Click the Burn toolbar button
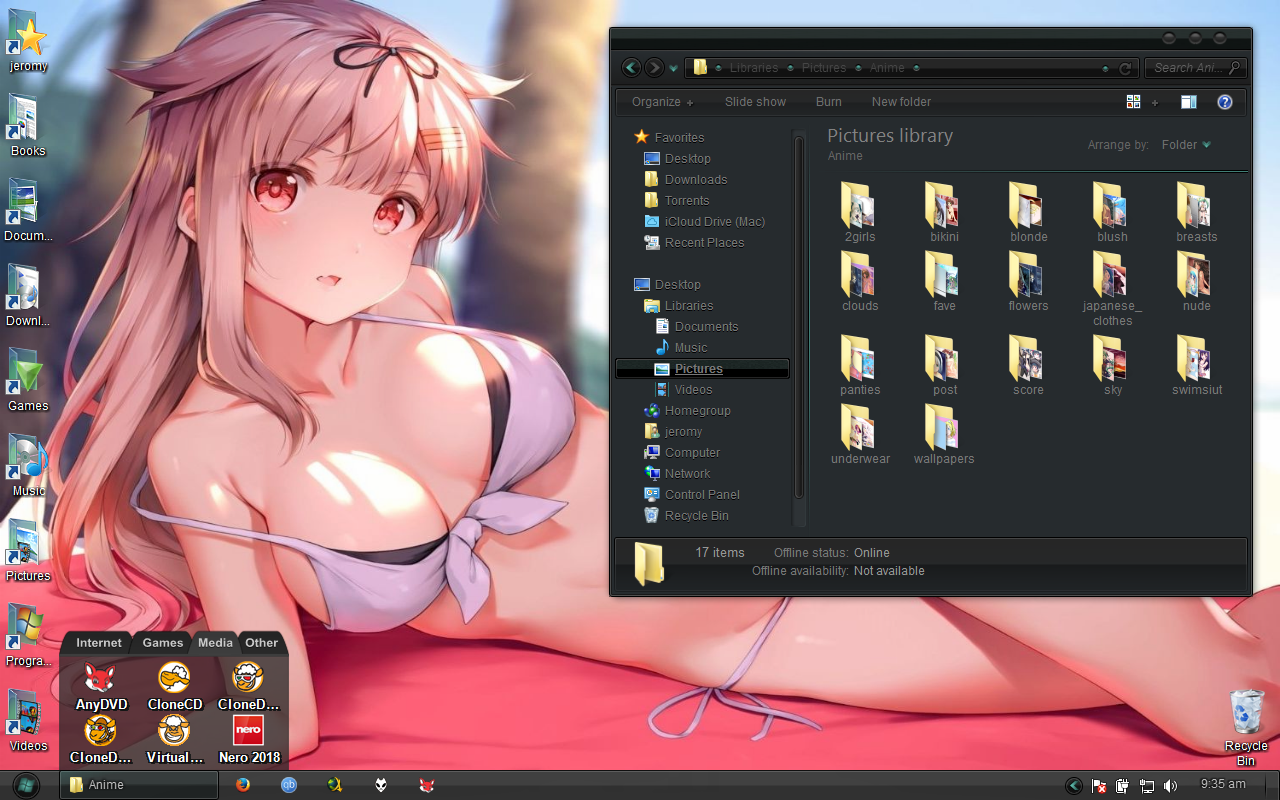 pyautogui.click(x=828, y=102)
